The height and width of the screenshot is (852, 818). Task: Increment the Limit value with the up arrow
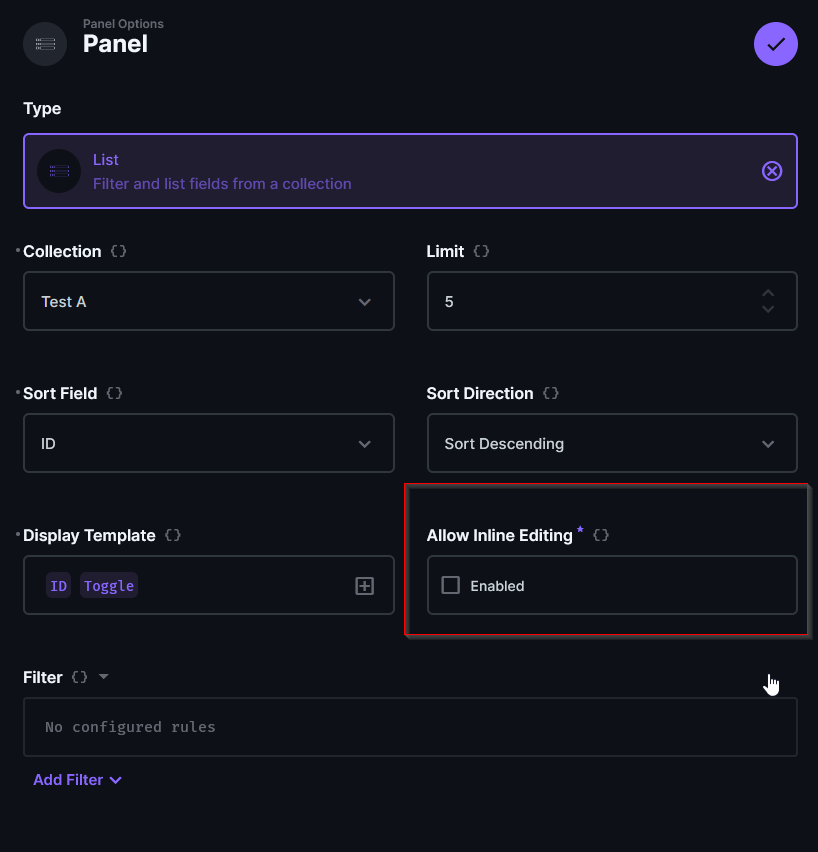(x=768, y=293)
